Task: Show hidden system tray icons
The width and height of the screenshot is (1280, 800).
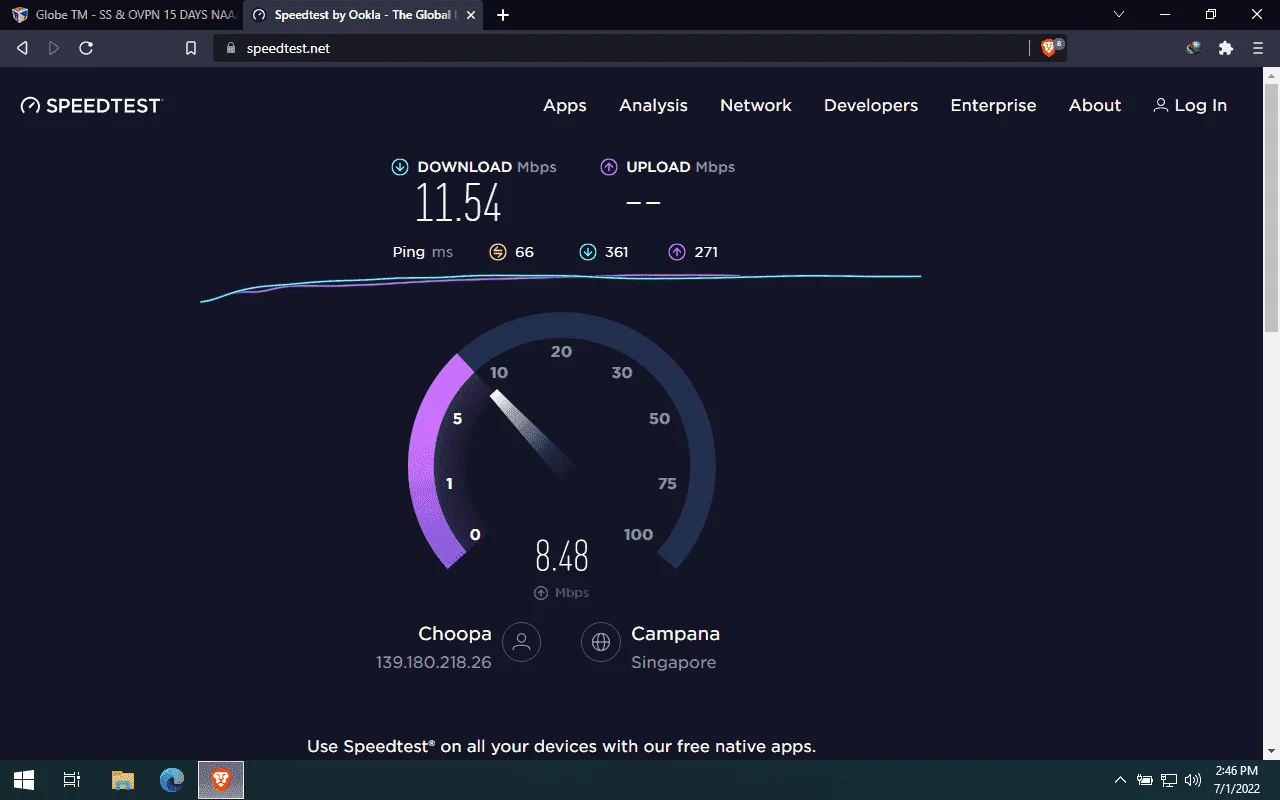Action: pos(1120,780)
